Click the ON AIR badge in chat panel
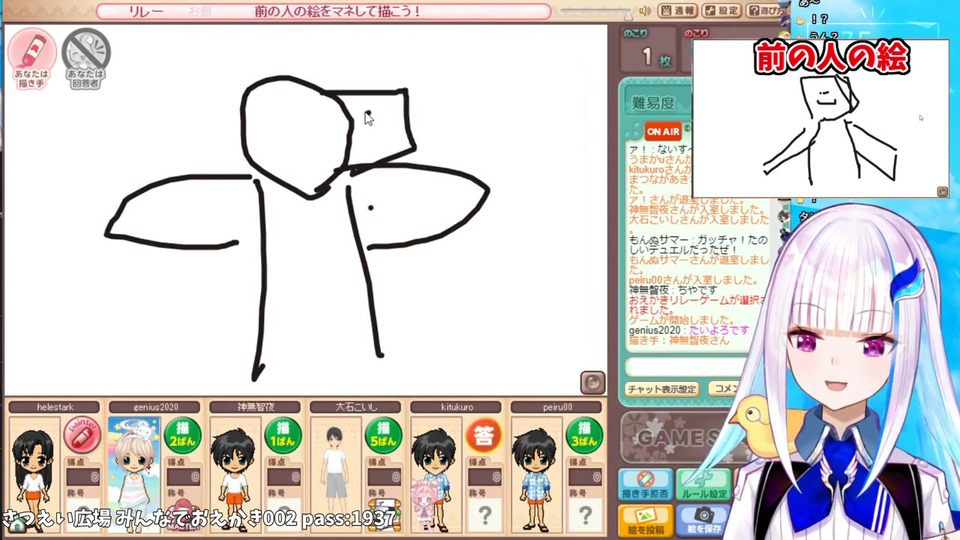The height and width of the screenshot is (540, 960). (662, 132)
